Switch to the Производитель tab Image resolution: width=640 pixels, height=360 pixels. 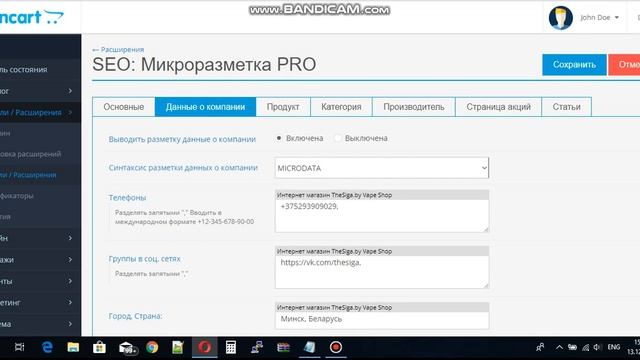pyautogui.click(x=413, y=107)
